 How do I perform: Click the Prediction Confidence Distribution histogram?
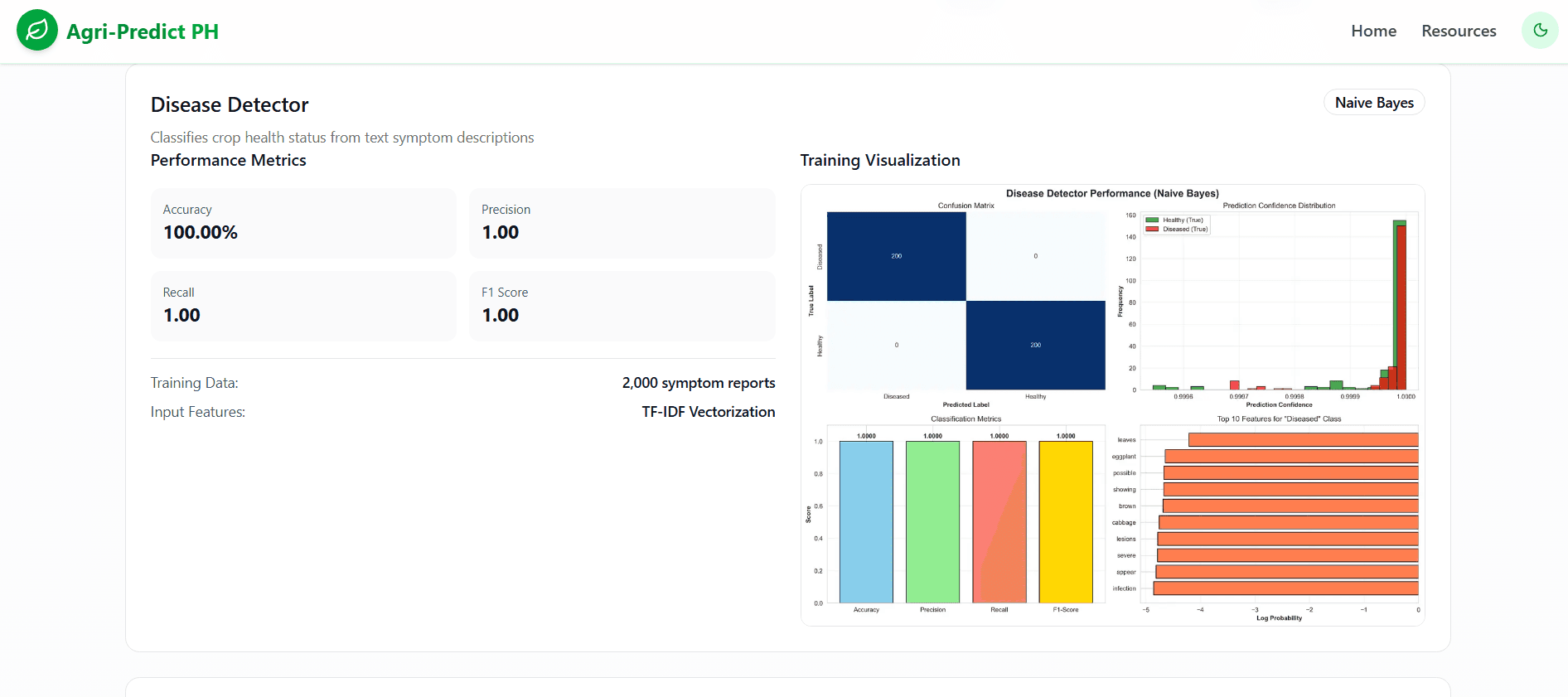click(x=1279, y=301)
